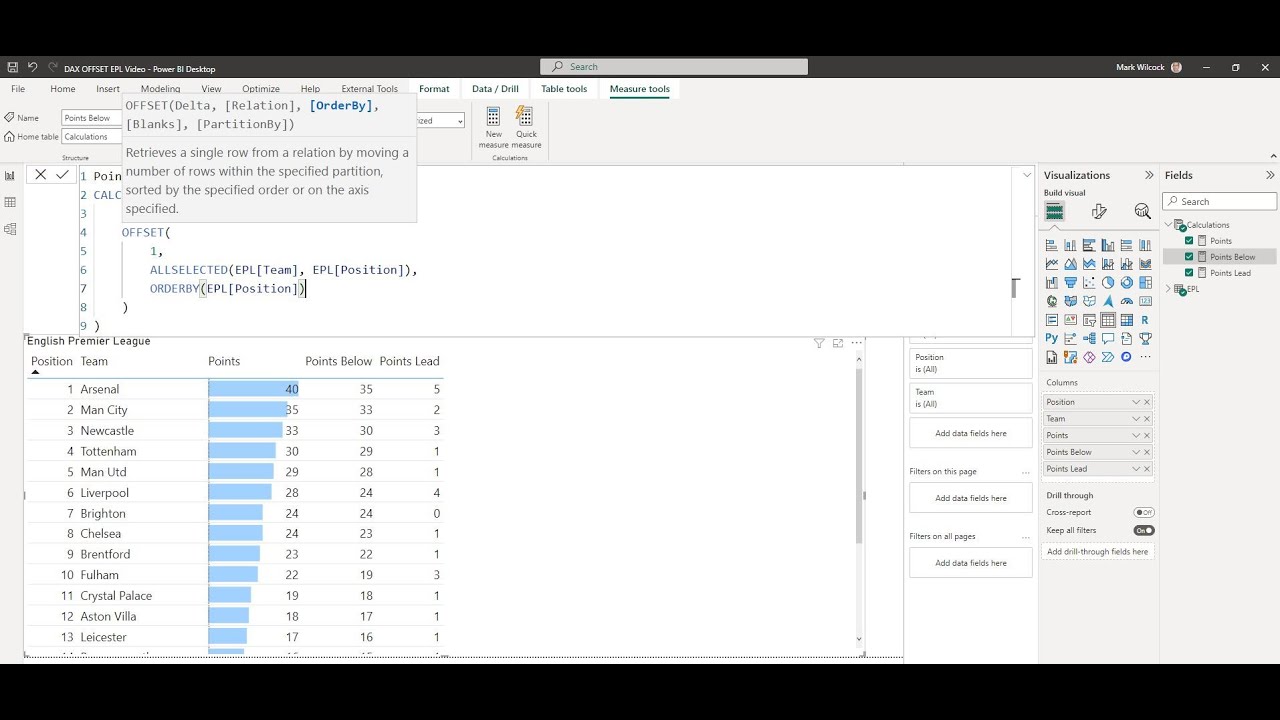The width and height of the screenshot is (1280, 720).
Task: Sort the table by the Points Lead header
Action: tap(409, 361)
